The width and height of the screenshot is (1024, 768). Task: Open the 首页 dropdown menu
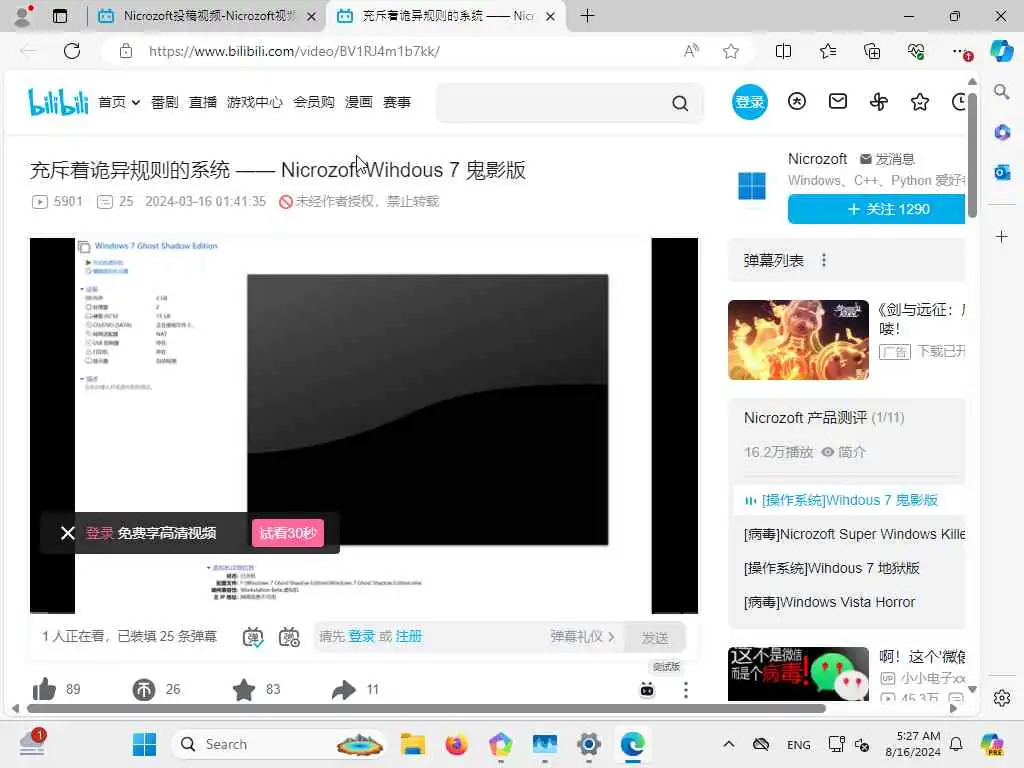tap(119, 102)
